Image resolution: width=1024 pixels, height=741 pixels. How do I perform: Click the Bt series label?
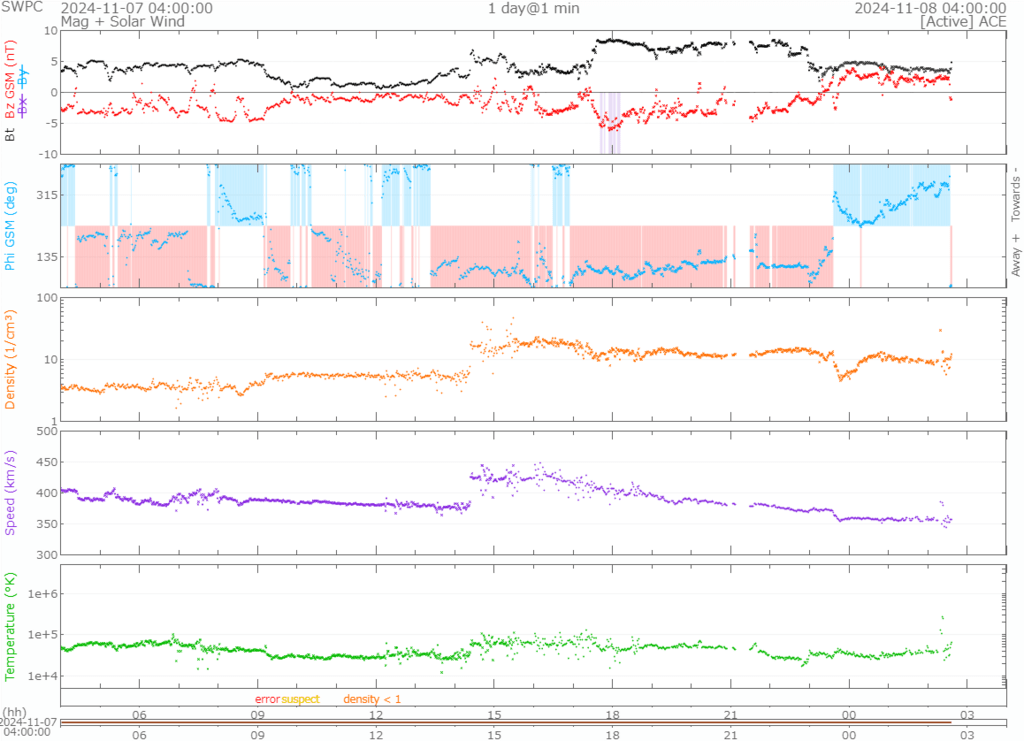click(11, 134)
